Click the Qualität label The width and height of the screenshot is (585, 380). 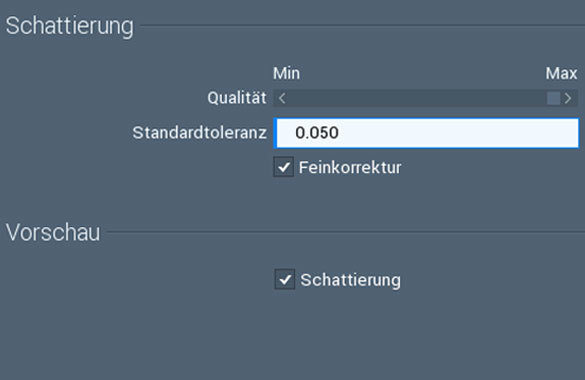click(237, 98)
